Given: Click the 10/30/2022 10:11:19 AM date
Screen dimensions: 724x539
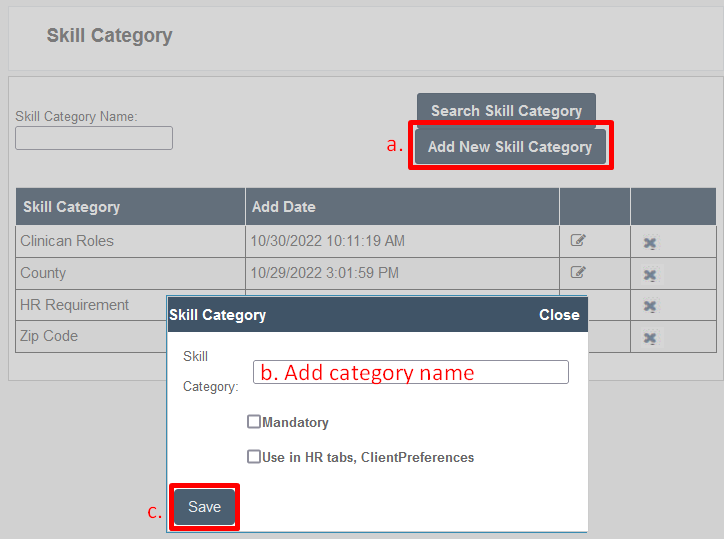Looking at the screenshot, I should pos(327,241).
